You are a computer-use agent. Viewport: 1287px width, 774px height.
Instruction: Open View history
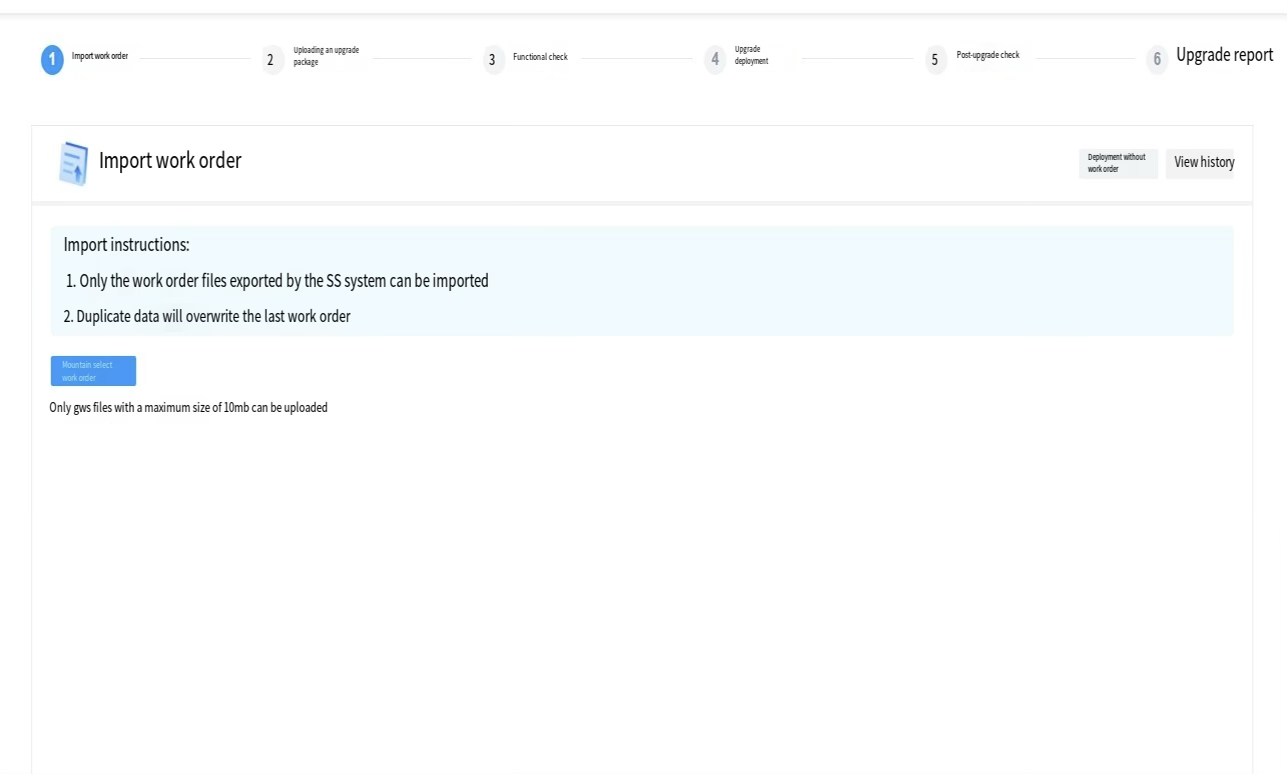[x=1202, y=162]
